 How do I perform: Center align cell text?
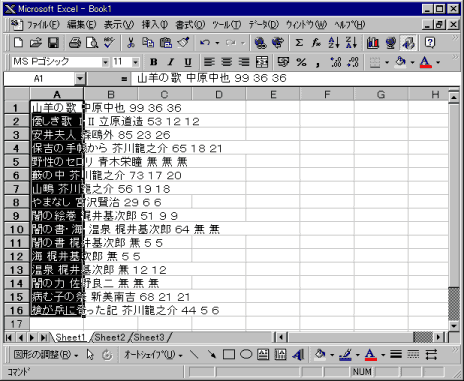coord(227,62)
